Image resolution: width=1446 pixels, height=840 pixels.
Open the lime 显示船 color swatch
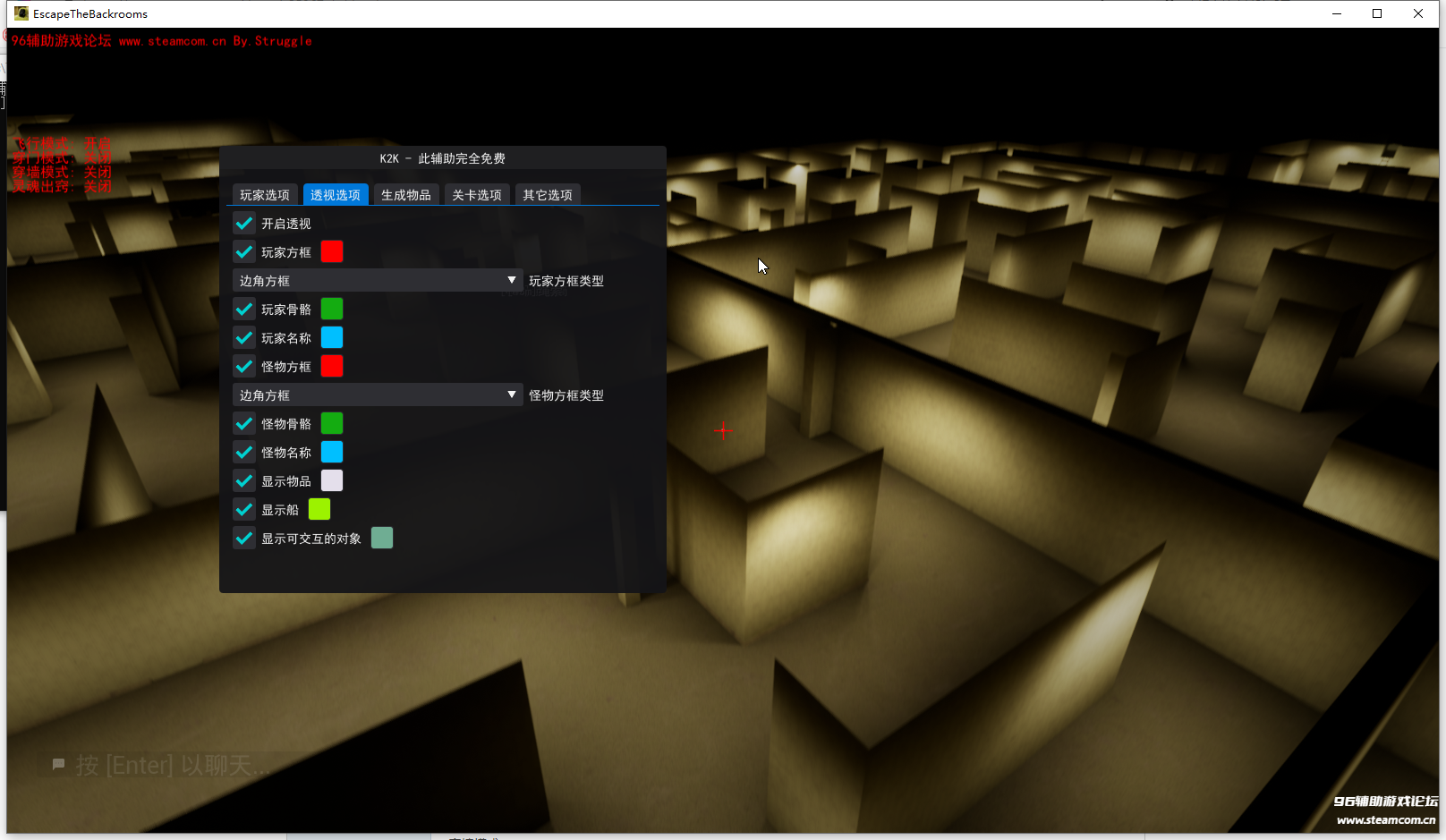point(319,510)
